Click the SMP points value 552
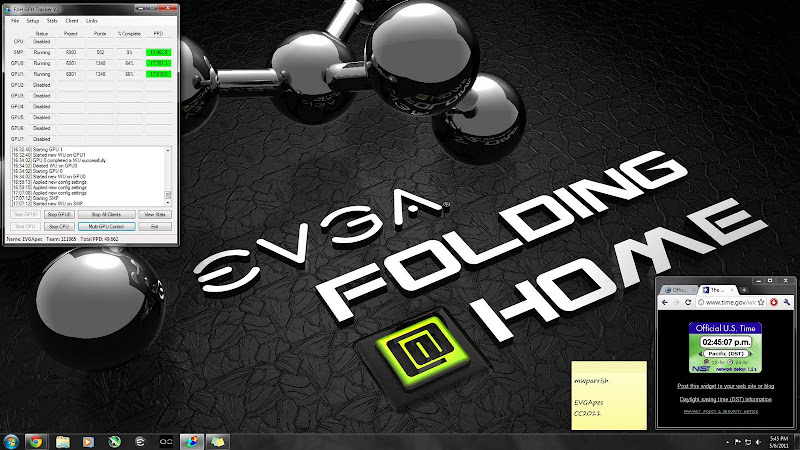 [100, 53]
